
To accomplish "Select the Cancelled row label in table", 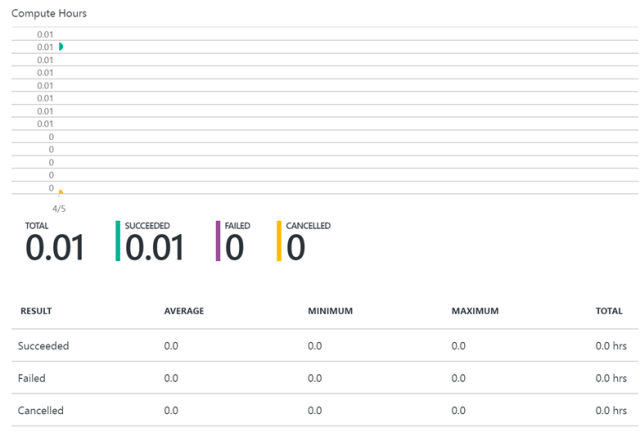I will coord(40,410).
